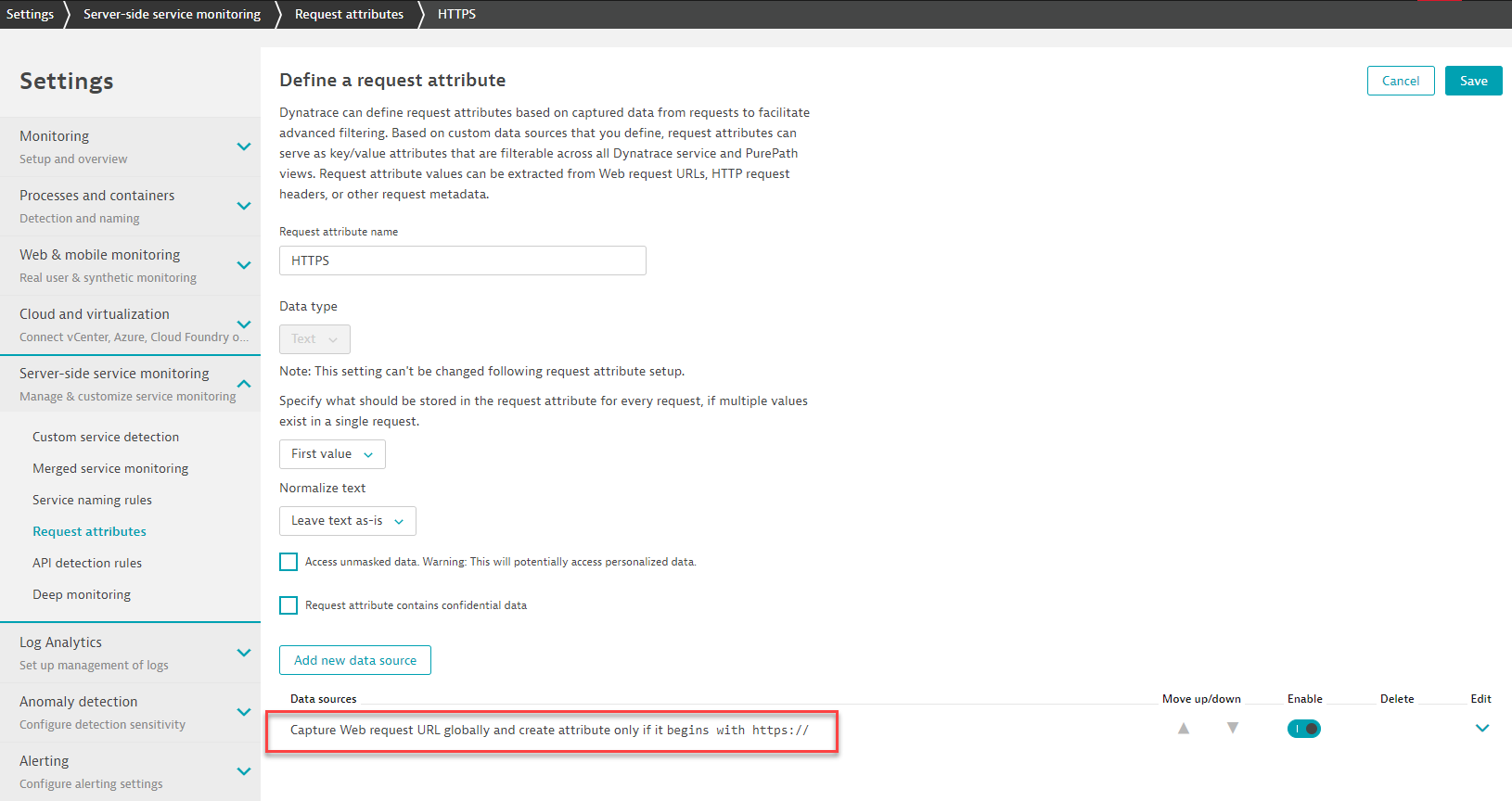The width and height of the screenshot is (1512, 801).
Task: Check the Access unmasked data checkbox
Action: click(288, 562)
